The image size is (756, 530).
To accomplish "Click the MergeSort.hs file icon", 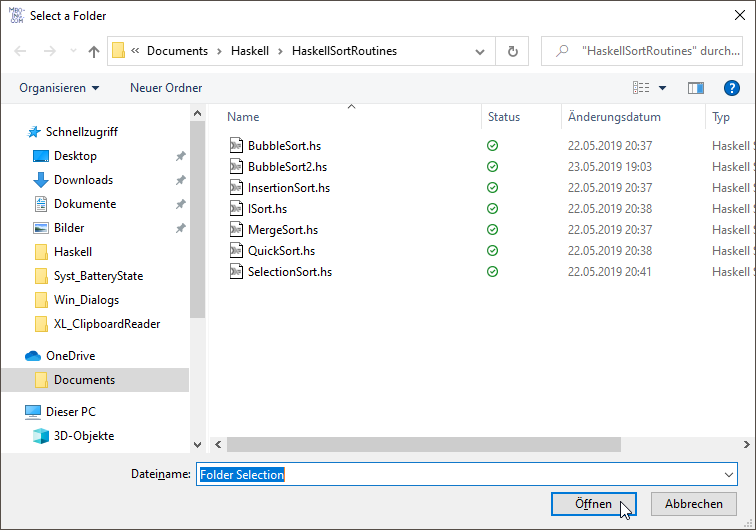I will click(x=236, y=229).
